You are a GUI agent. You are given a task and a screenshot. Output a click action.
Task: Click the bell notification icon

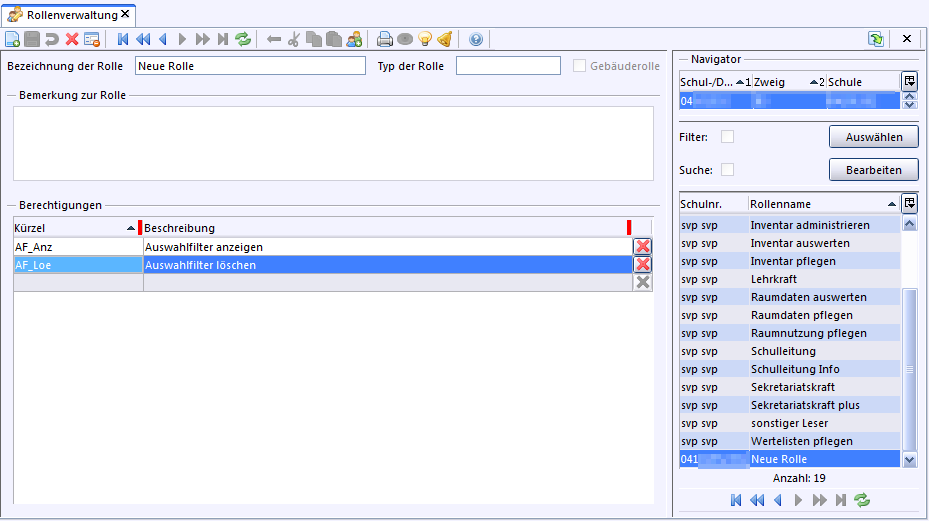click(x=445, y=40)
